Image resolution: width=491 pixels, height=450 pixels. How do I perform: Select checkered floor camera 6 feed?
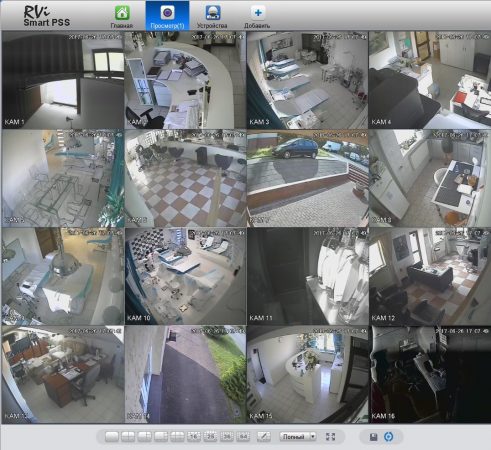(x=185, y=178)
